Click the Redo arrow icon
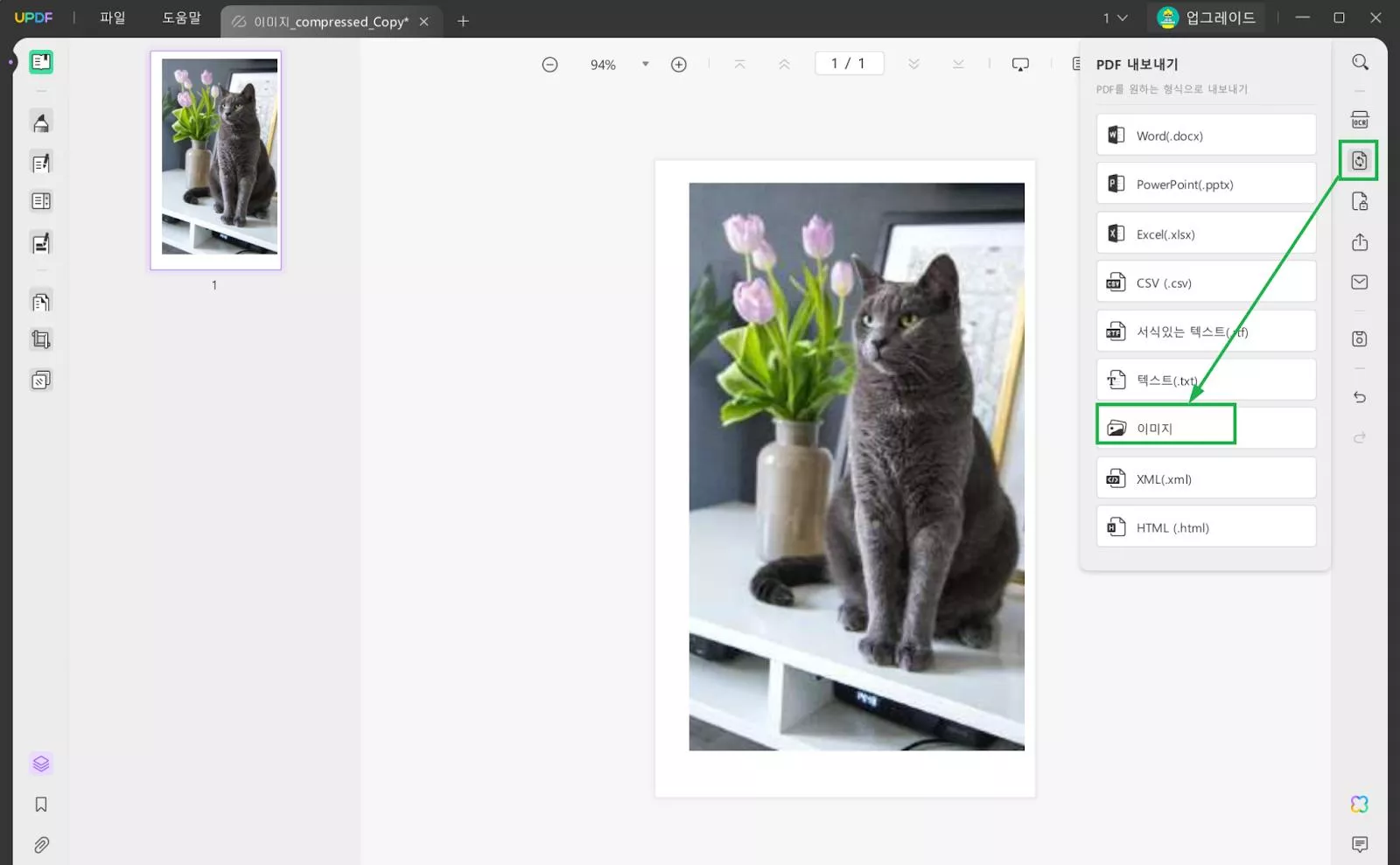The image size is (1400, 865). (x=1360, y=437)
